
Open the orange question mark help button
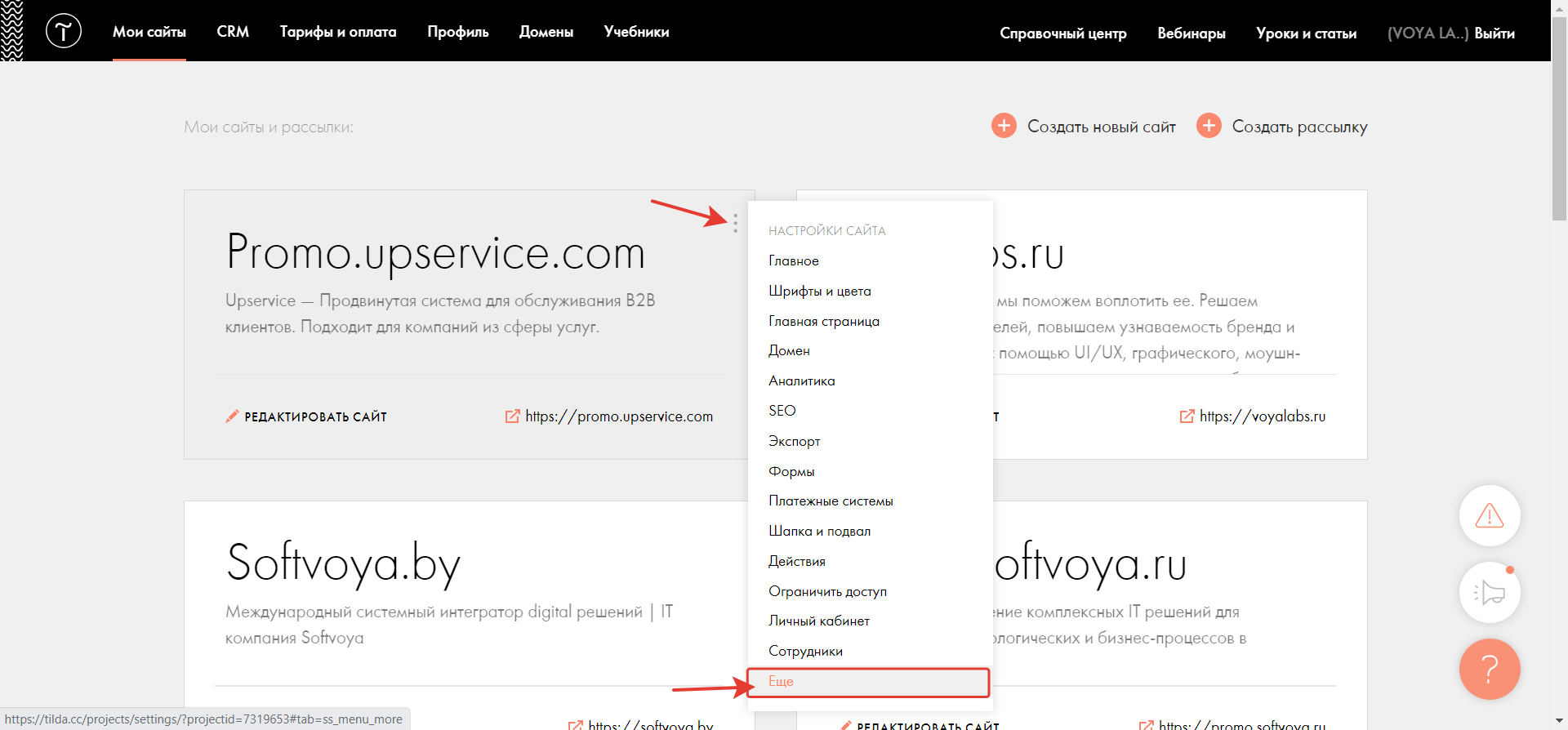click(1490, 669)
